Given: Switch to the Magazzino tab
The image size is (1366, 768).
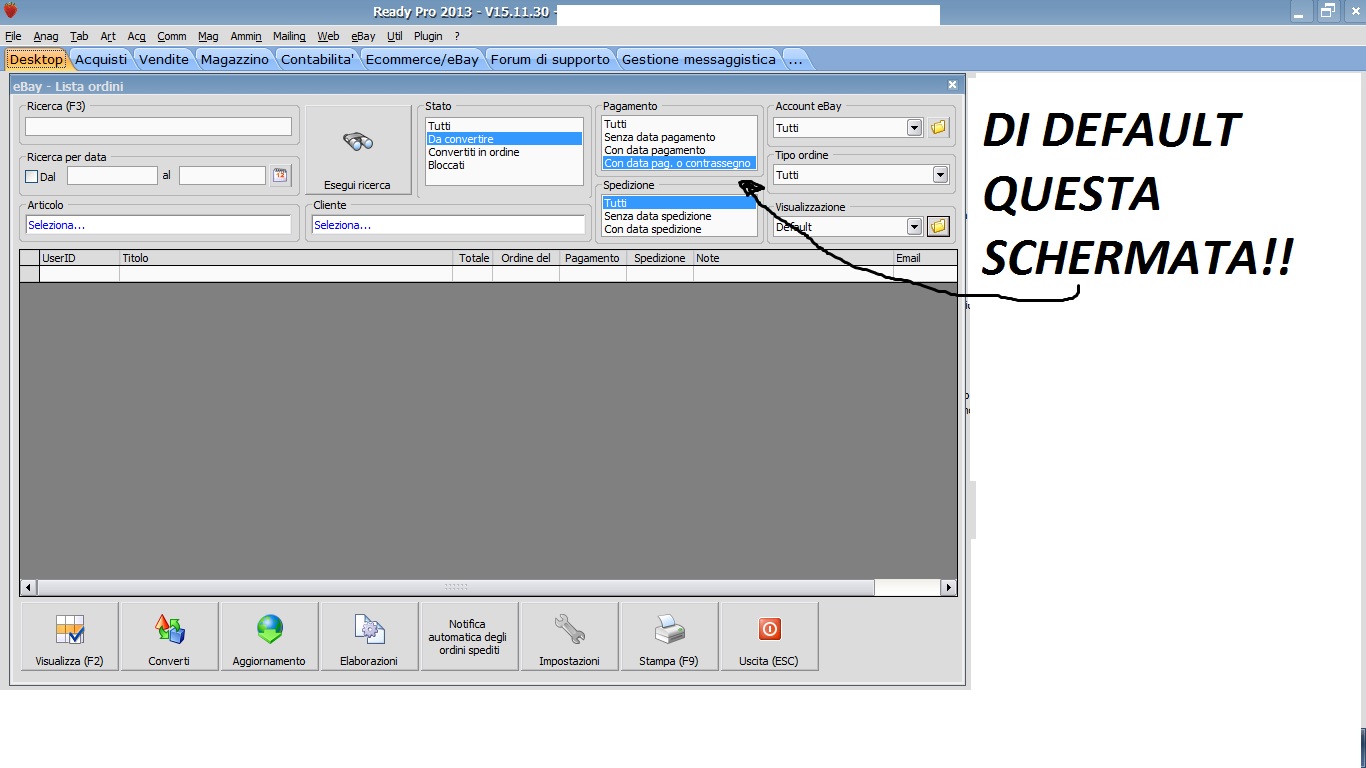Looking at the screenshot, I should pyautogui.click(x=235, y=59).
